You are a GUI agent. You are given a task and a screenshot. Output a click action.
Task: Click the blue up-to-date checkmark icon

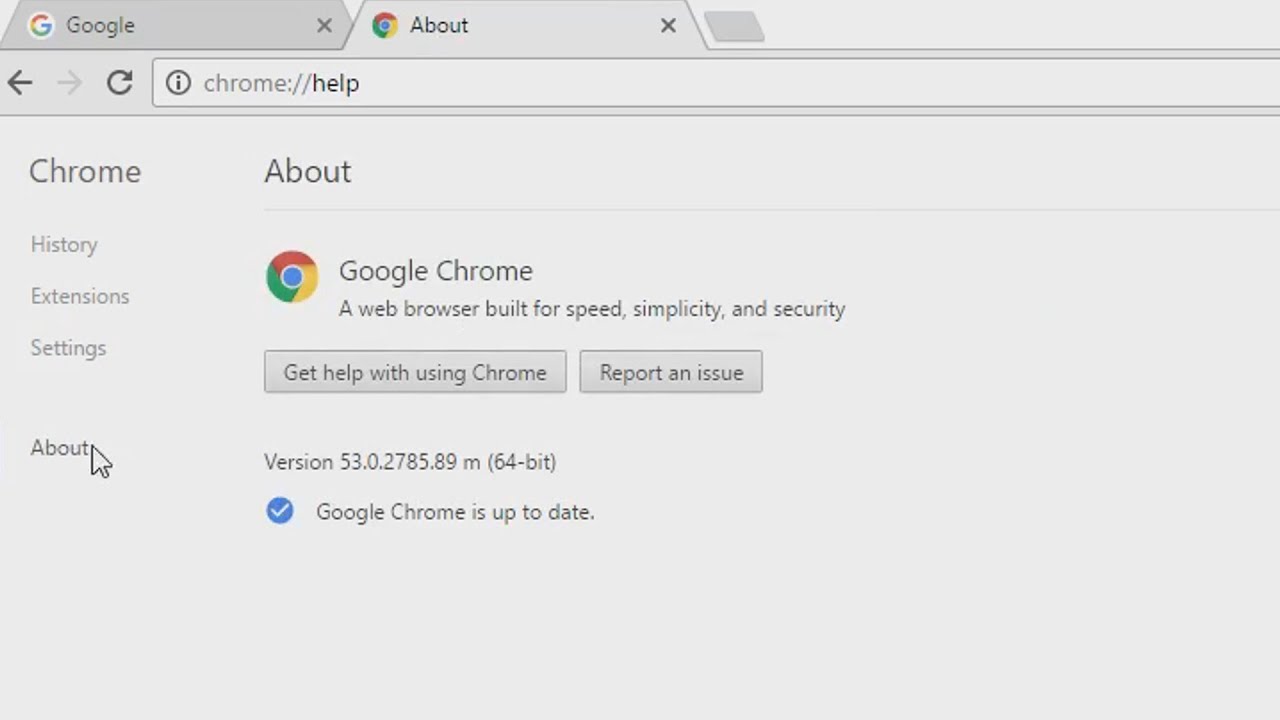(280, 511)
